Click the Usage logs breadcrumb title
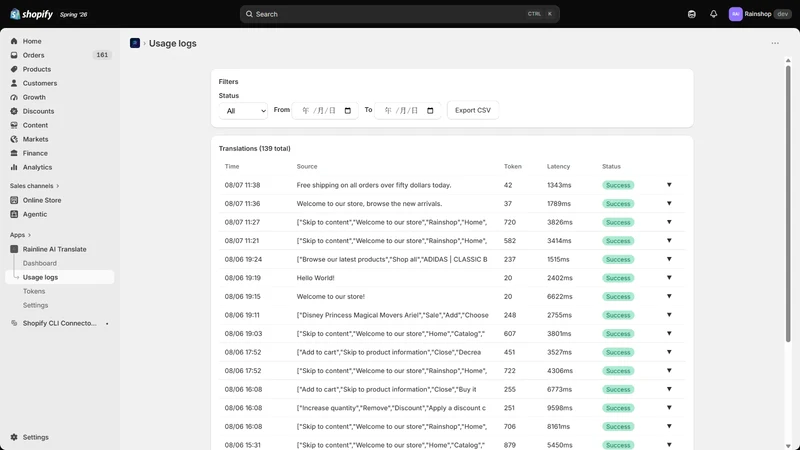The height and width of the screenshot is (450, 800). [x=172, y=43]
